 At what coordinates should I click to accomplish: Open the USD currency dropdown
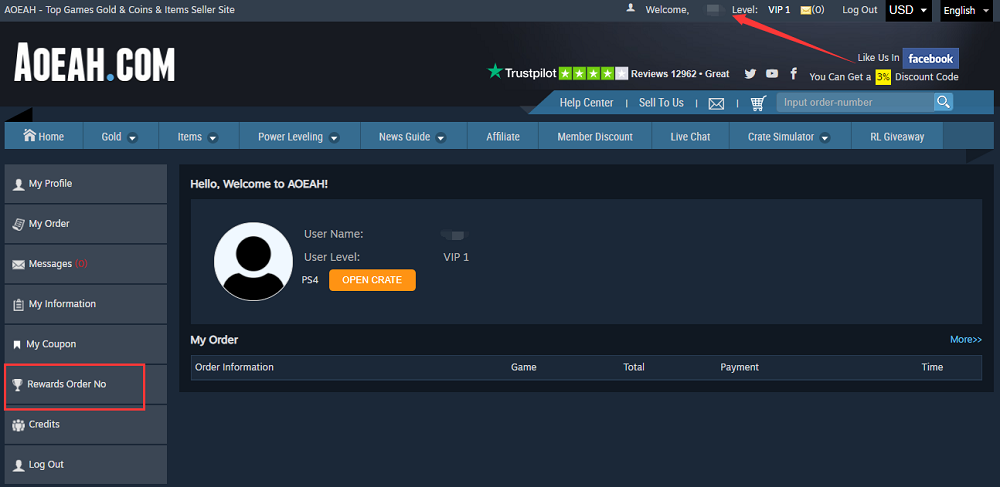coord(909,10)
